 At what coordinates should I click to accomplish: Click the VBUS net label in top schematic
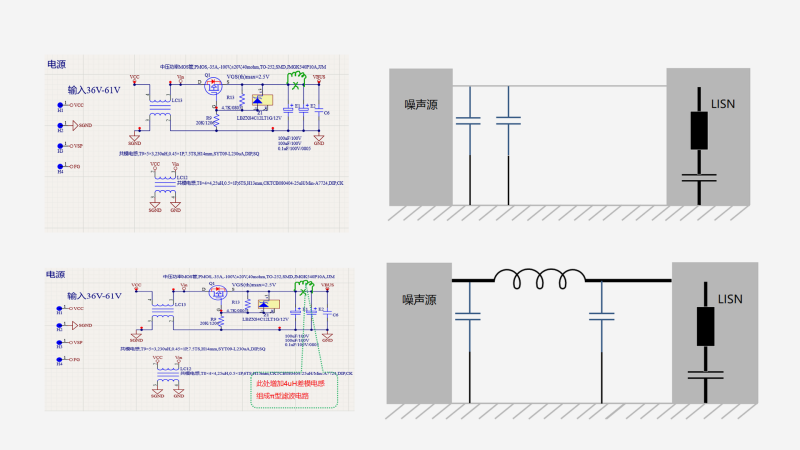click(319, 77)
